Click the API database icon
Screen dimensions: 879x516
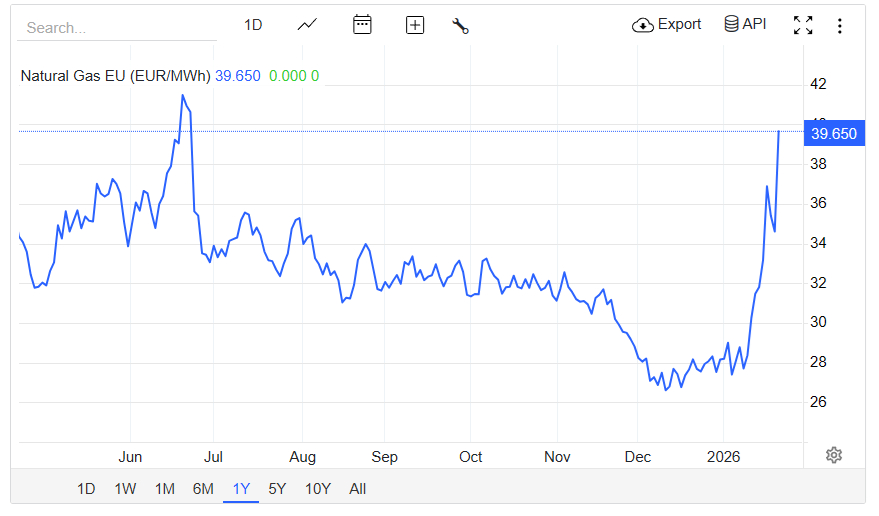(x=732, y=24)
